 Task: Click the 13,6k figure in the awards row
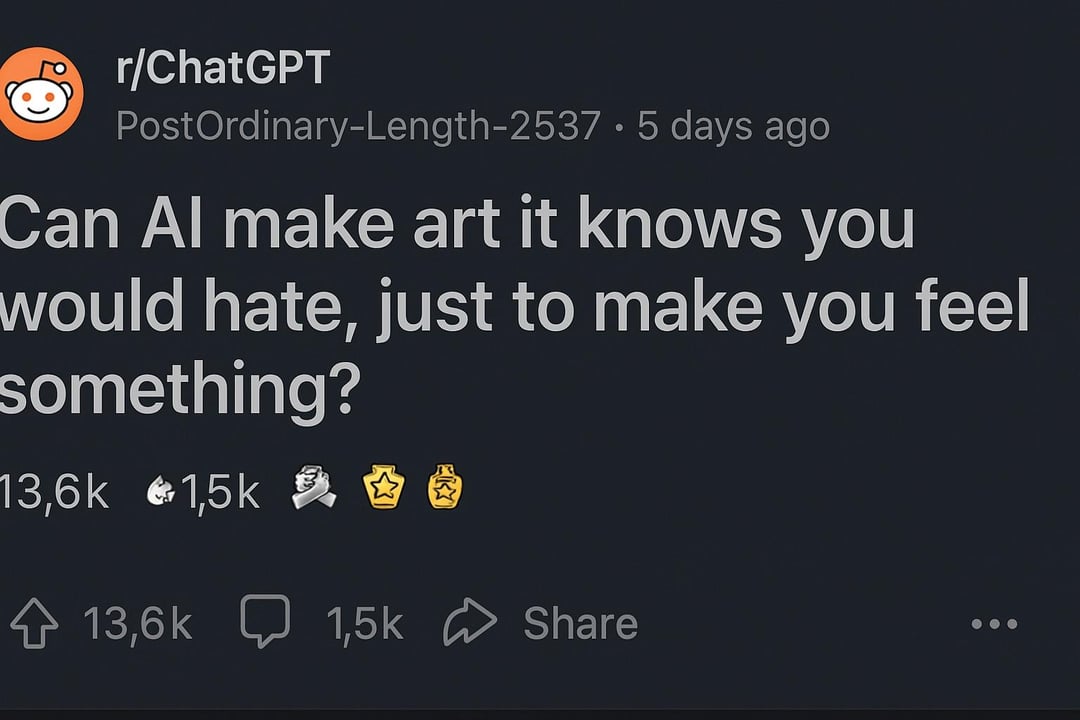click(x=54, y=491)
